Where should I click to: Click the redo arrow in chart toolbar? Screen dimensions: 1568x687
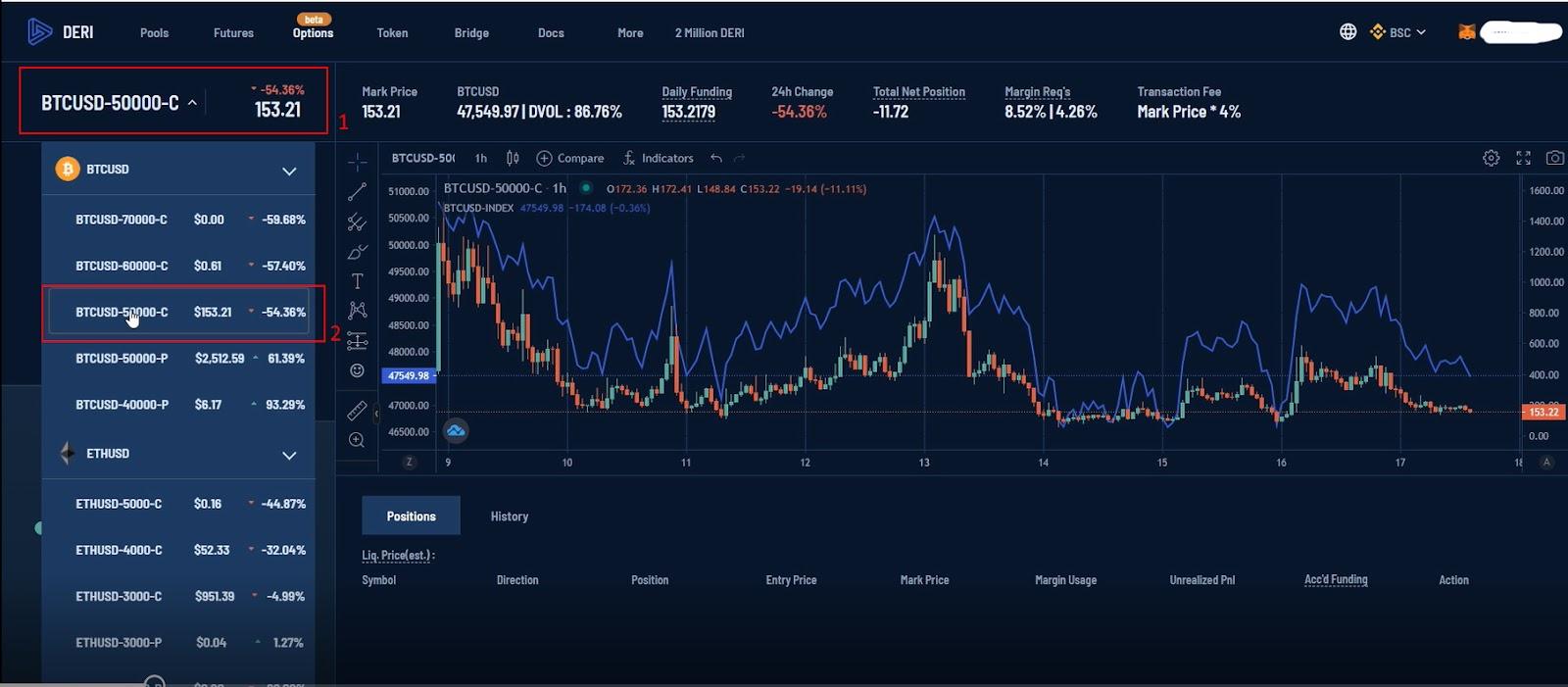(x=740, y=158)
